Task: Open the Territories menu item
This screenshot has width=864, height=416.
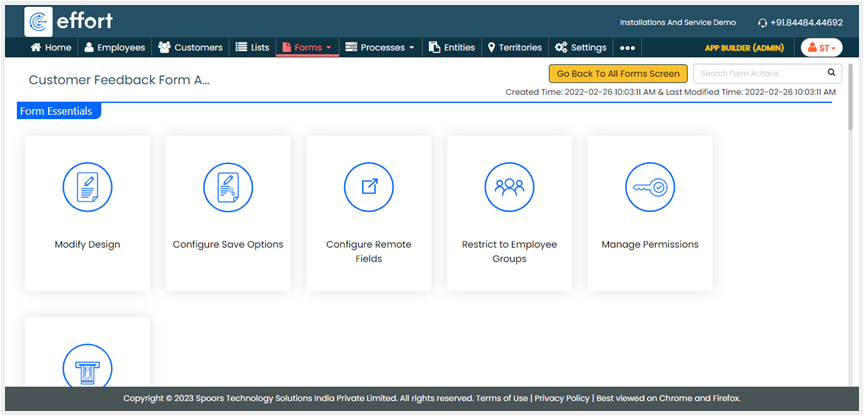Action: click(x=514, y=47)
